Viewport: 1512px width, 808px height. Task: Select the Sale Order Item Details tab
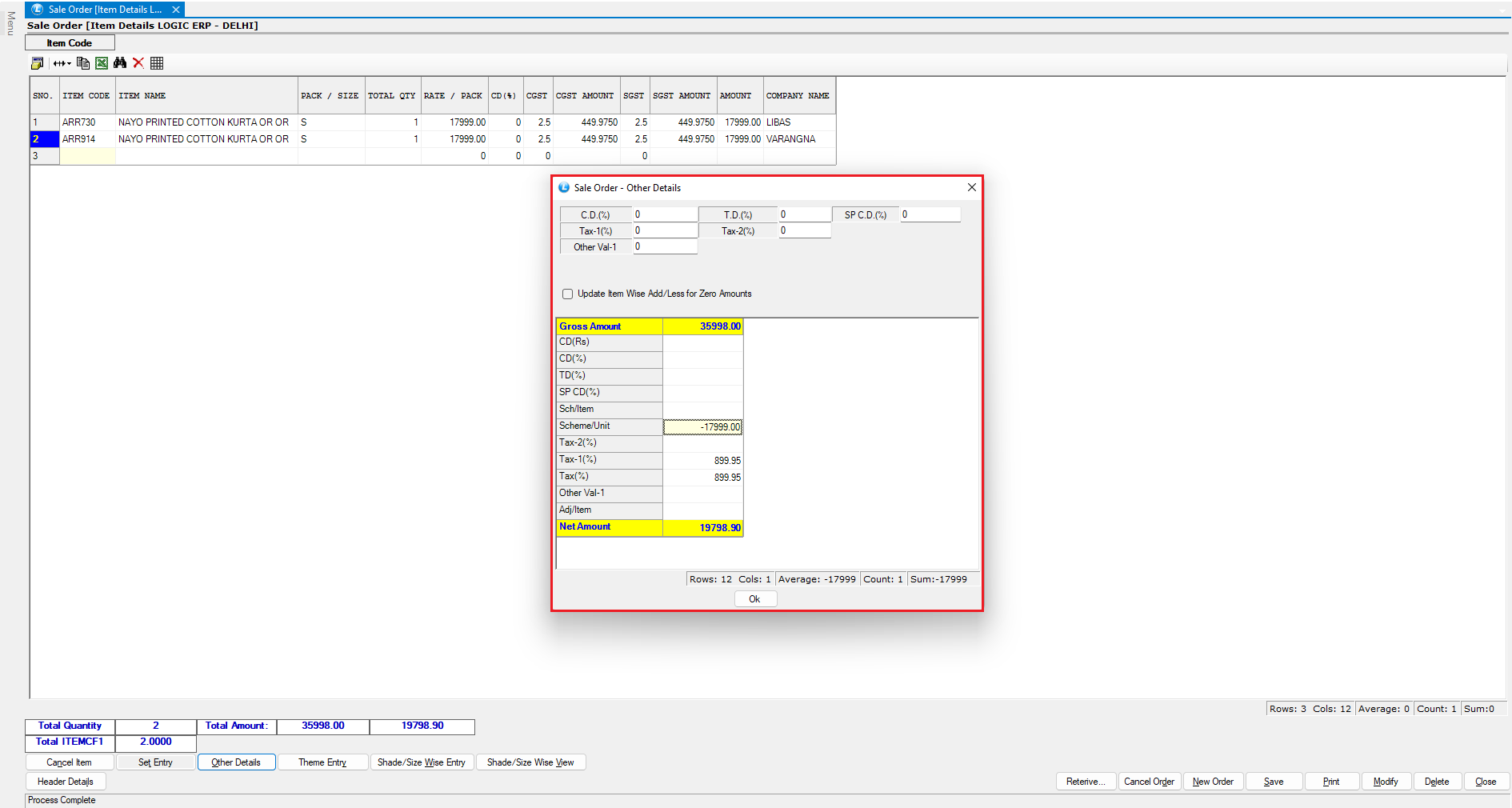[x=104, y=10]
